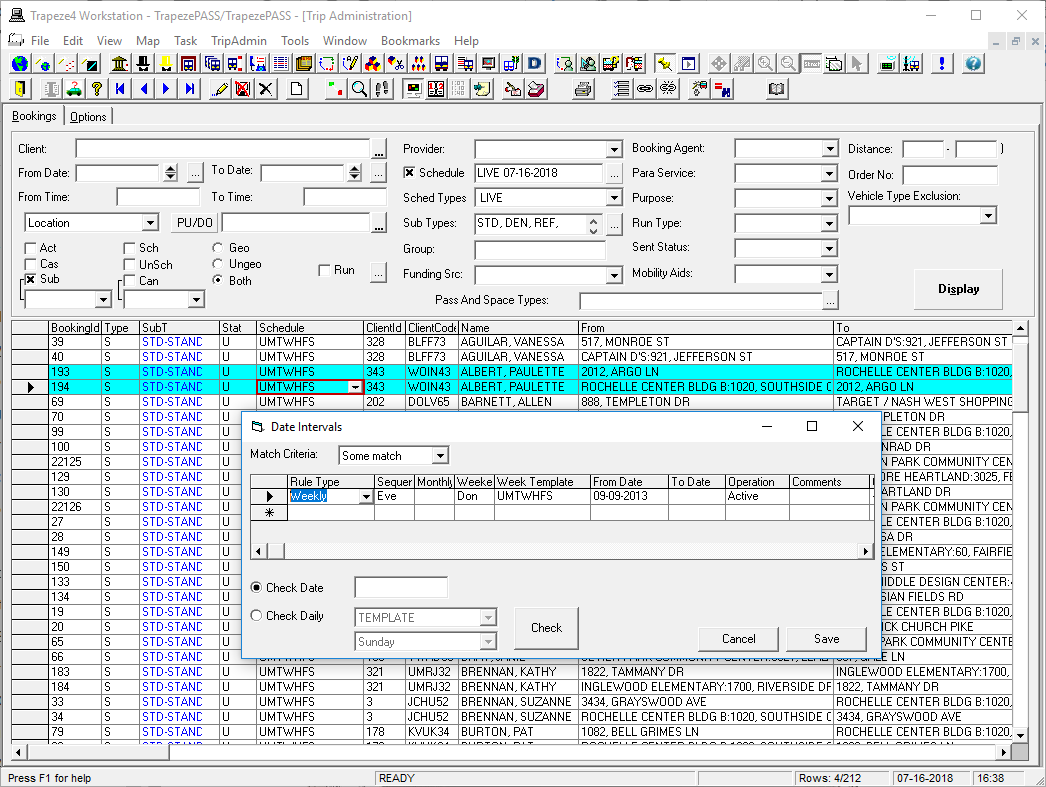Viewport: 1046px width, 787px height.
Task: Open the magnifying glass search icon
Action: click(x=360, y=89)
